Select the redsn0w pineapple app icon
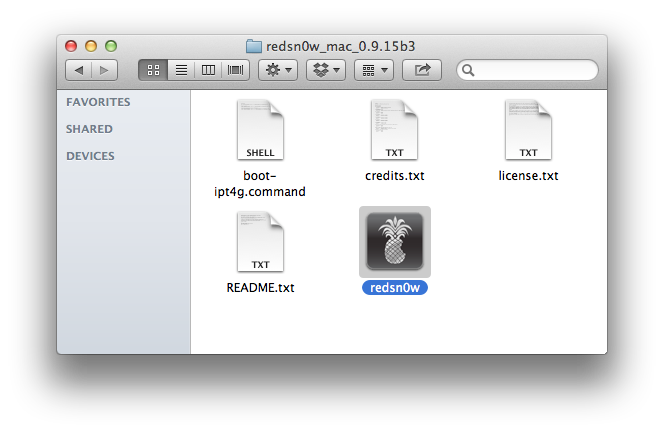 coord(395,242)
